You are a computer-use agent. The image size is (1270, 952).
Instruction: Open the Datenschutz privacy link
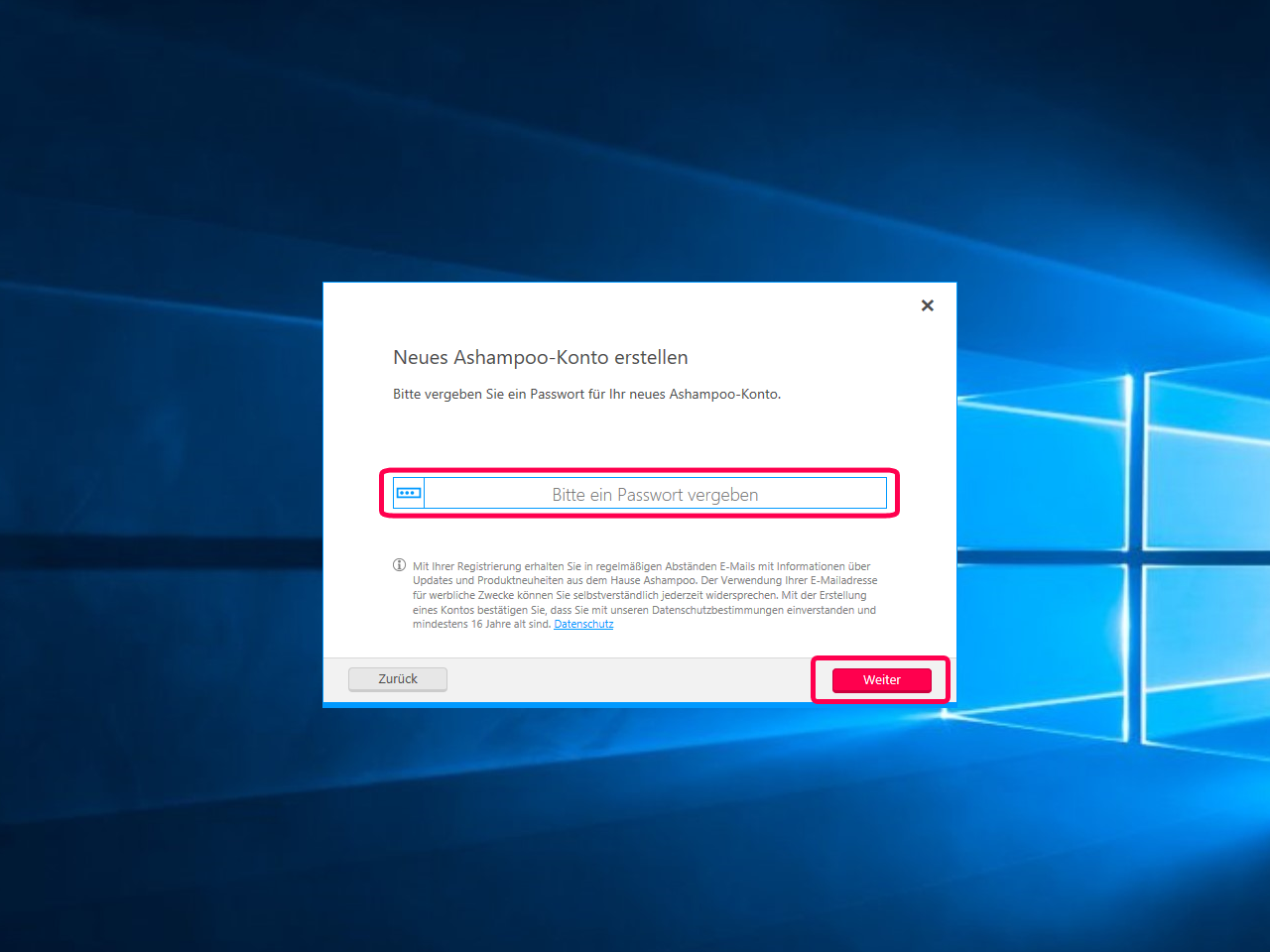(x=583, y=625)
